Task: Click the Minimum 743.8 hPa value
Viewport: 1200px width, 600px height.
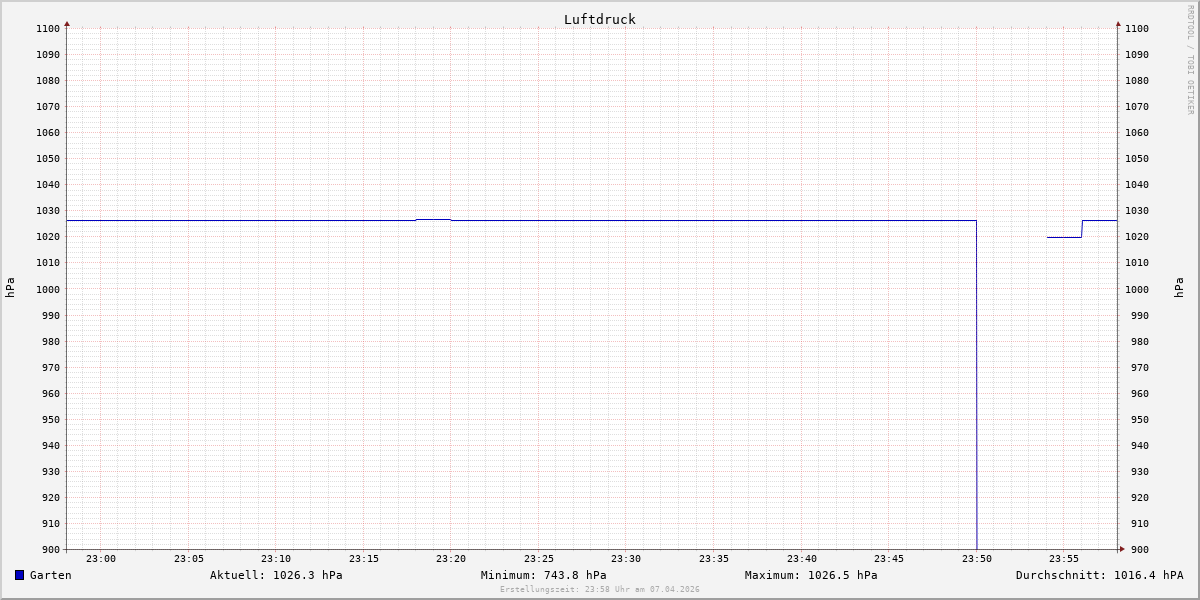Action: coord(543,575)
